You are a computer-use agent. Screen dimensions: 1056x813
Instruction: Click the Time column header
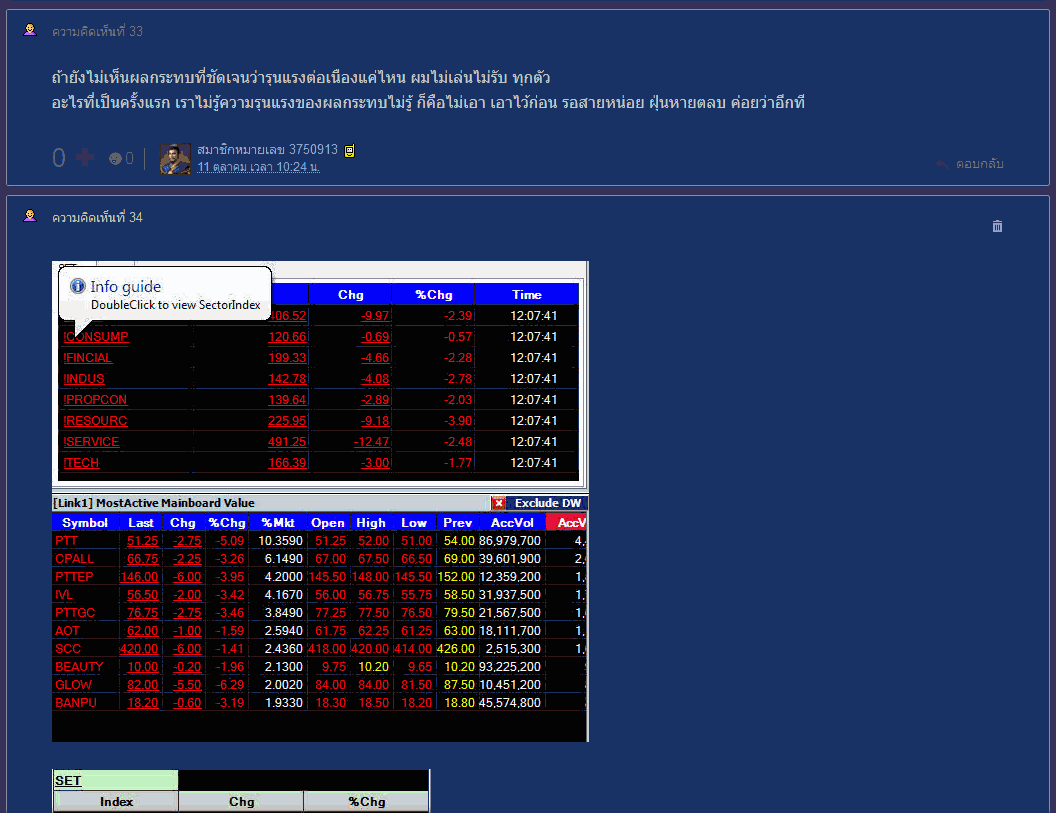[527, 294]
